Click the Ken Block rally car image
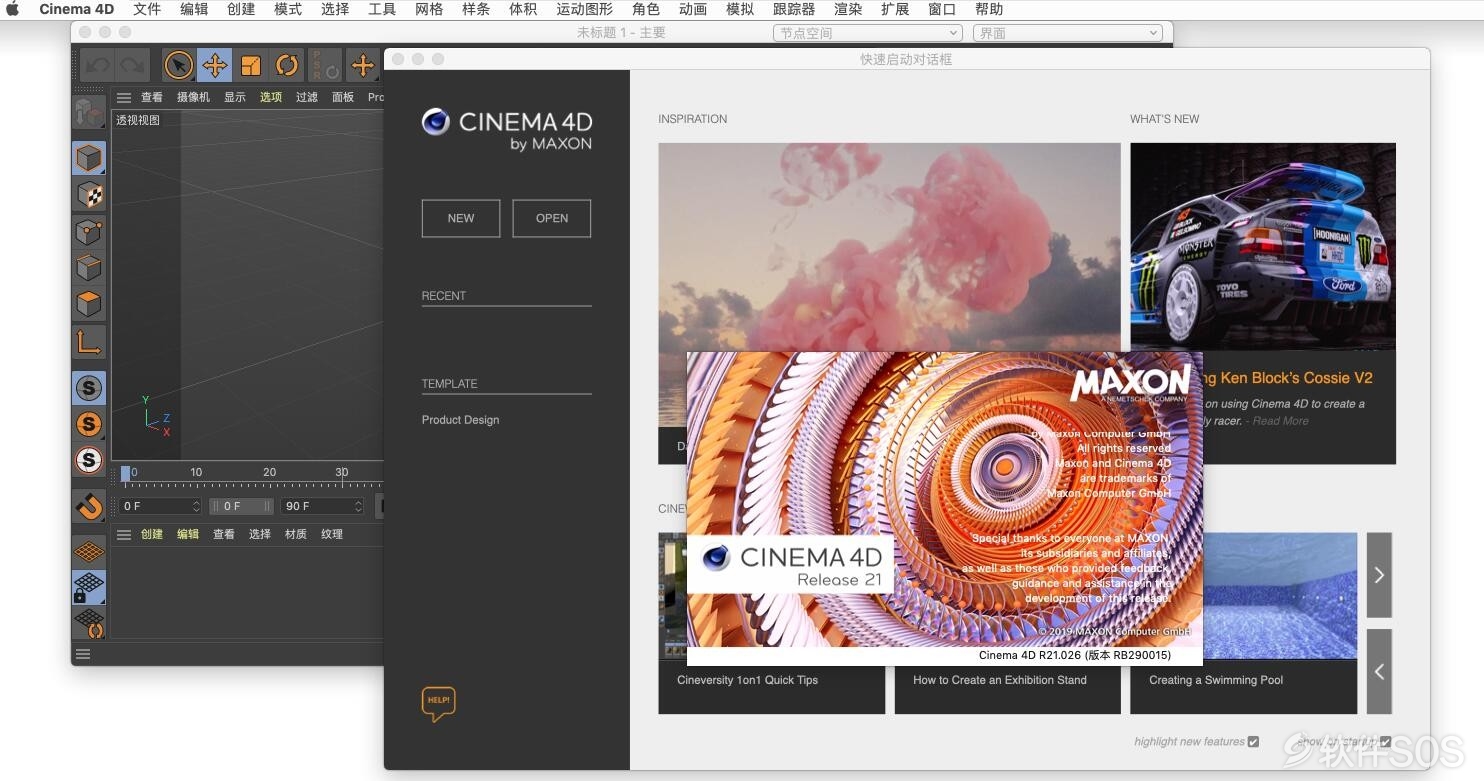 point(1263,247)
